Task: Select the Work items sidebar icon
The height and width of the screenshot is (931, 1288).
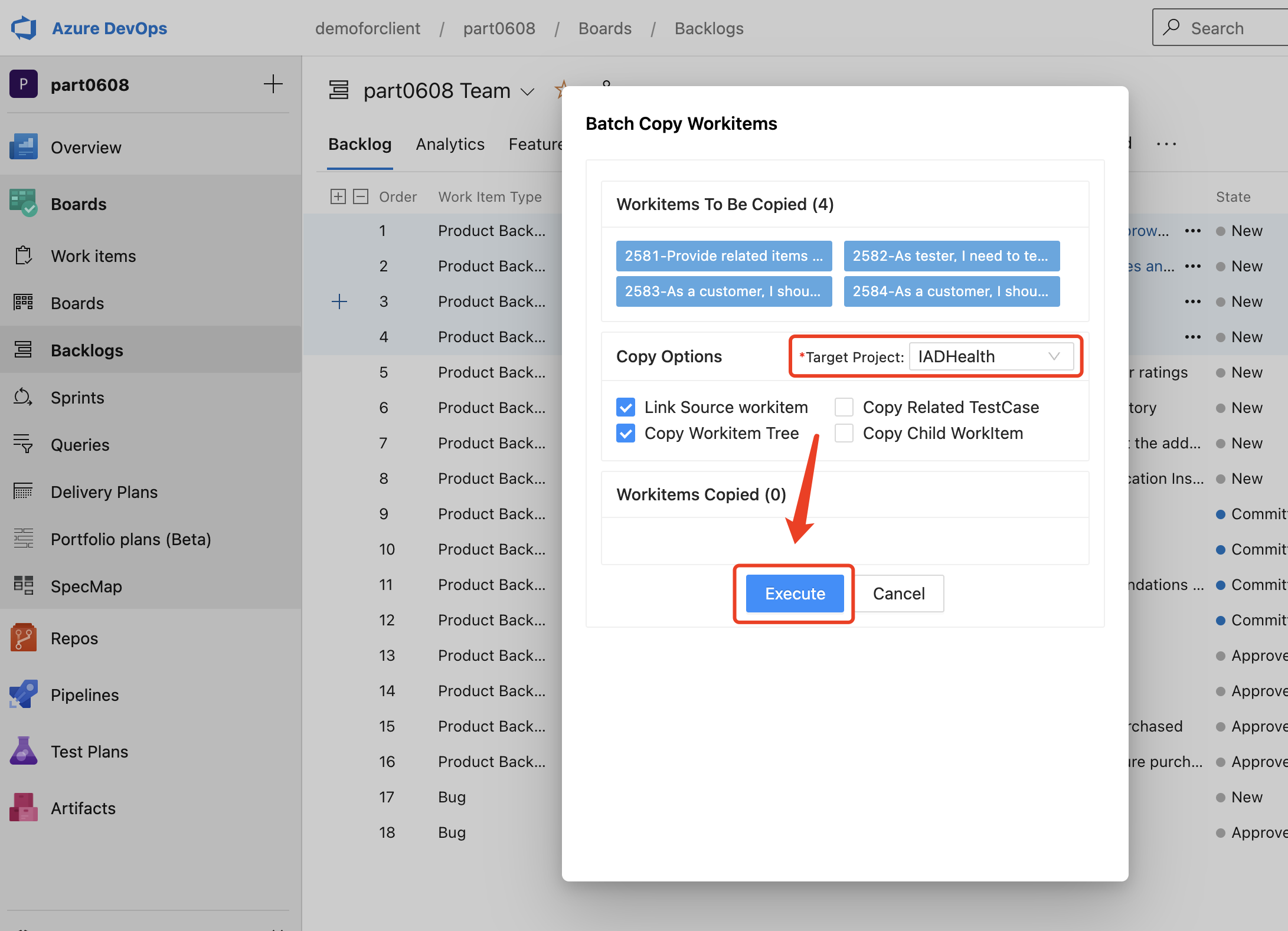Action: pos(23,255)
